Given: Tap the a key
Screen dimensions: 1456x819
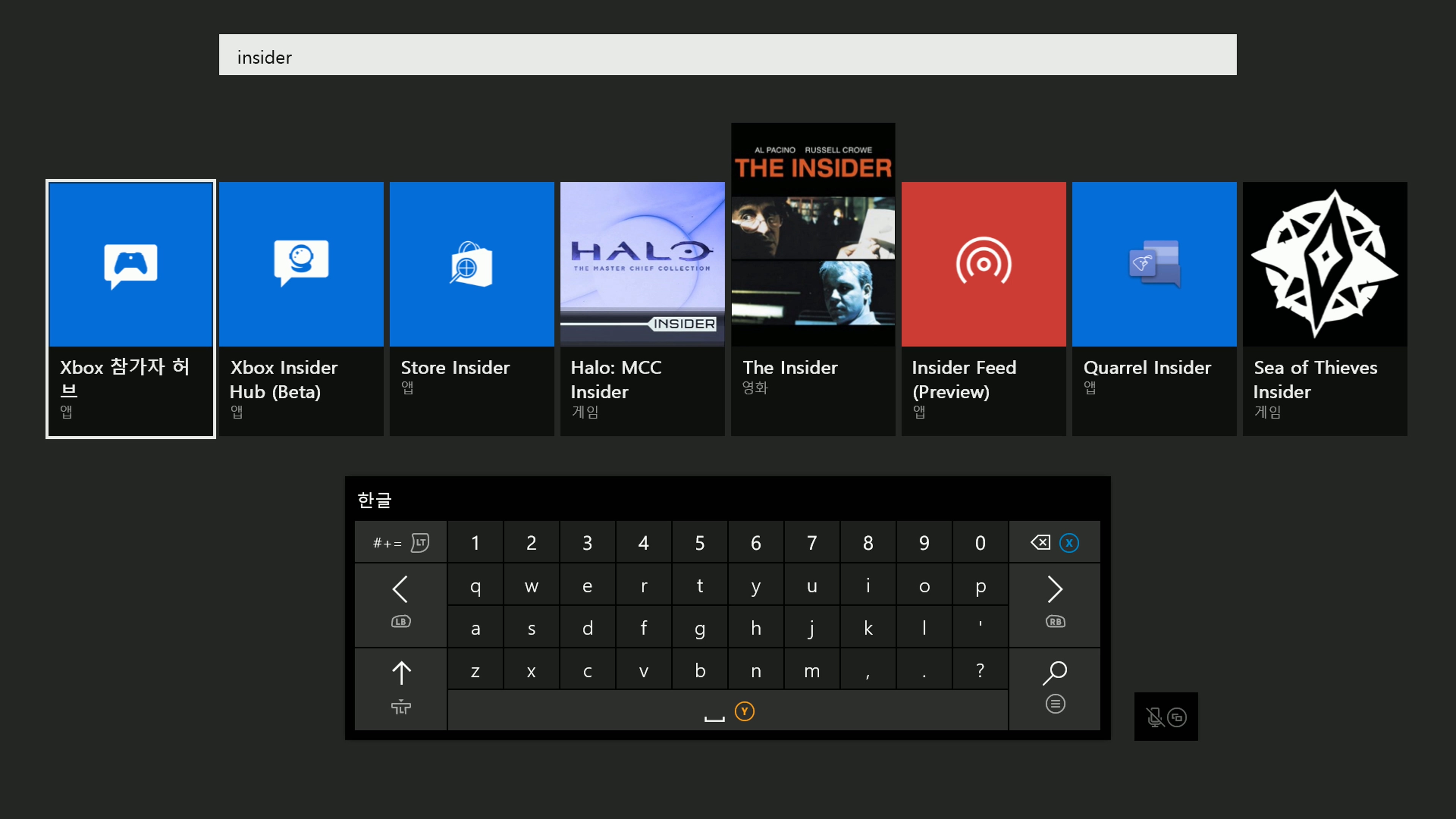Looking at the screenshot, I should point(475,628).
